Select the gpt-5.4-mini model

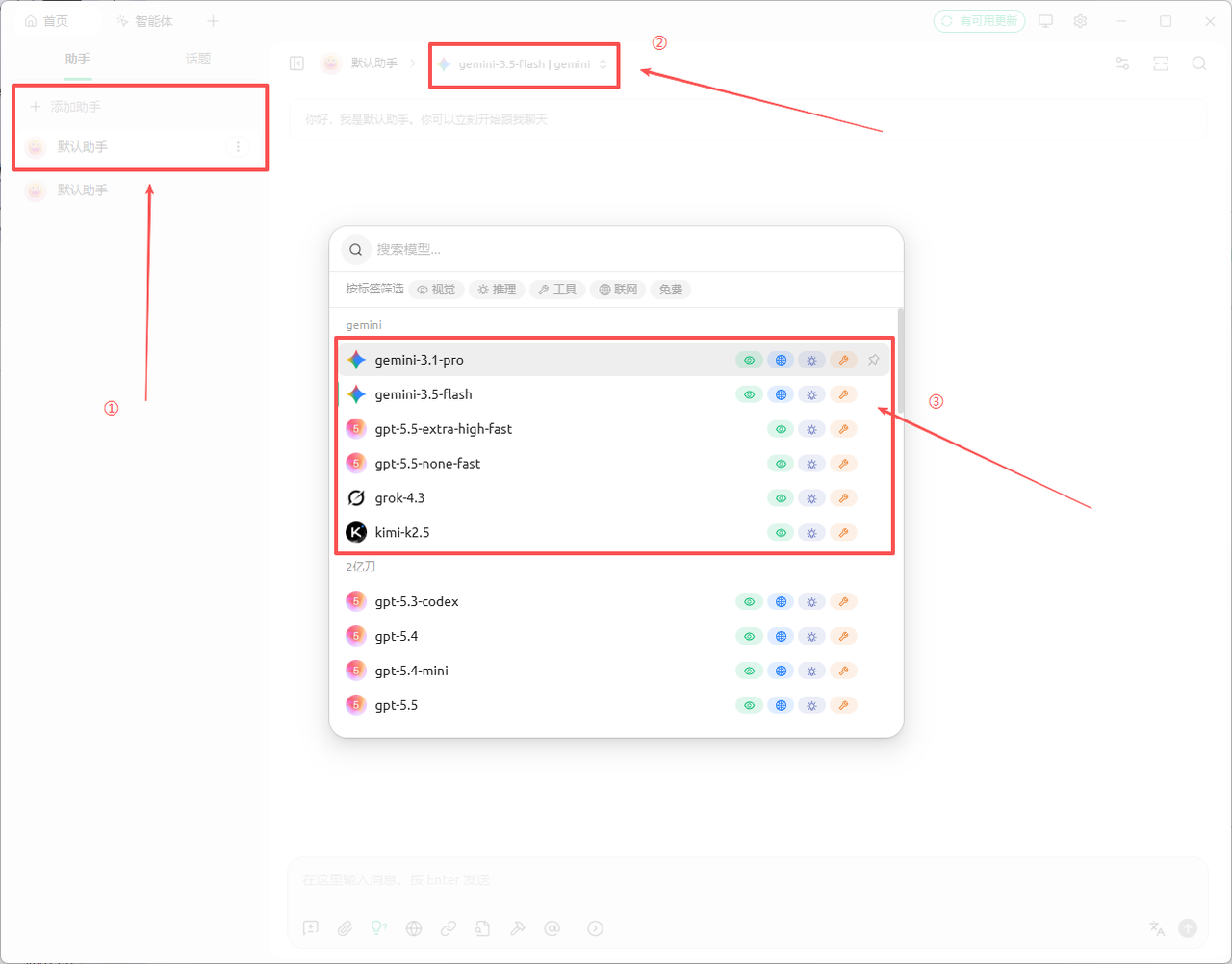coord(613,672)
